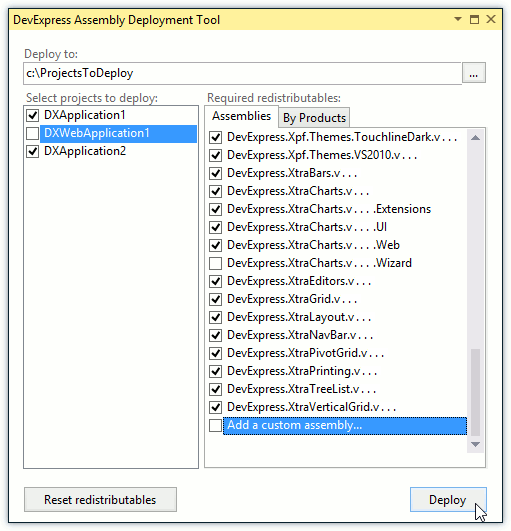The image size is (511, 531).
Task: Uncheck DevExpress.XtraPivotGrid assembly checkbox
Action: (216, 353)
